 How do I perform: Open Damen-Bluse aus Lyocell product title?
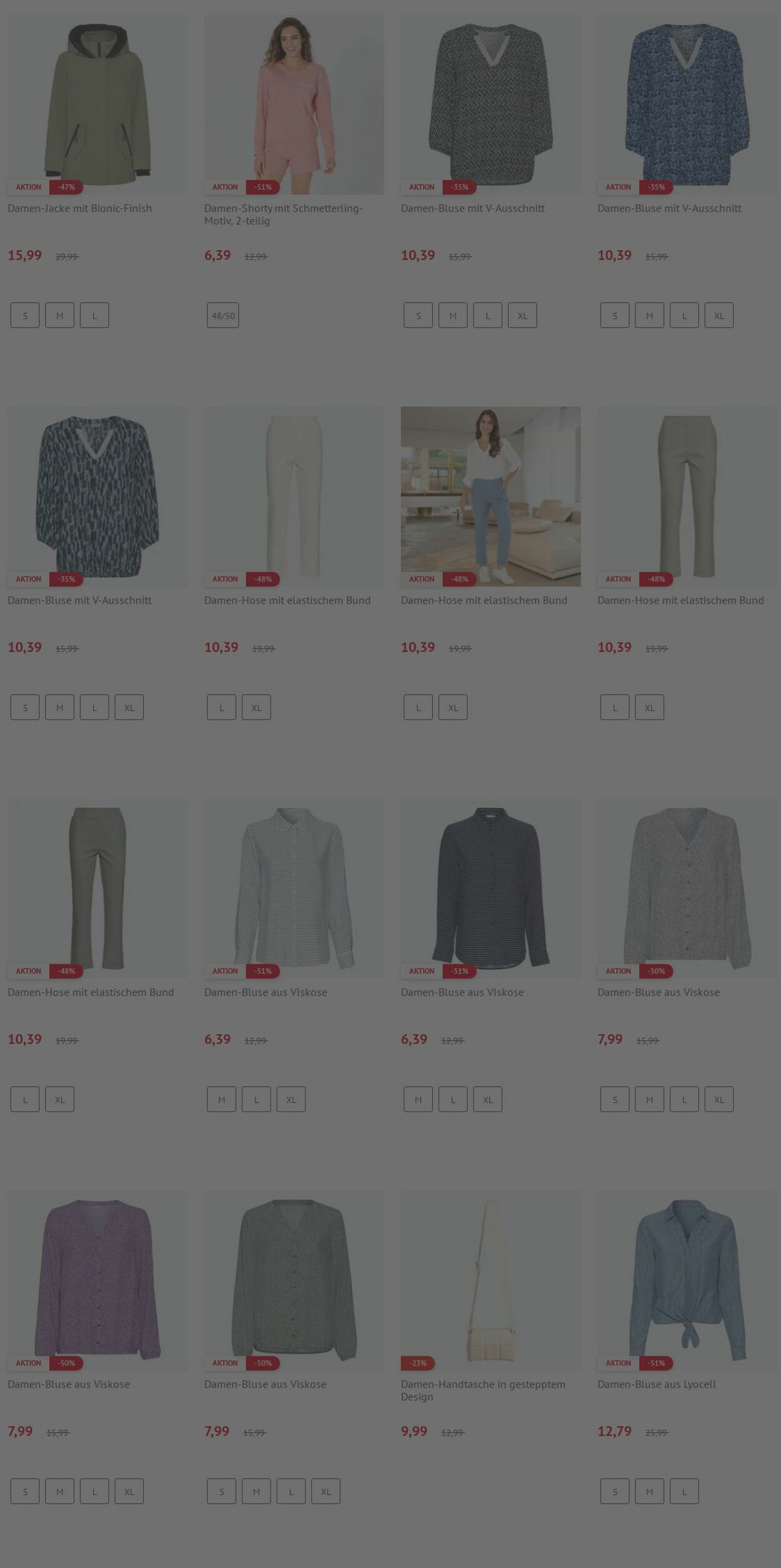point(657,1384)
